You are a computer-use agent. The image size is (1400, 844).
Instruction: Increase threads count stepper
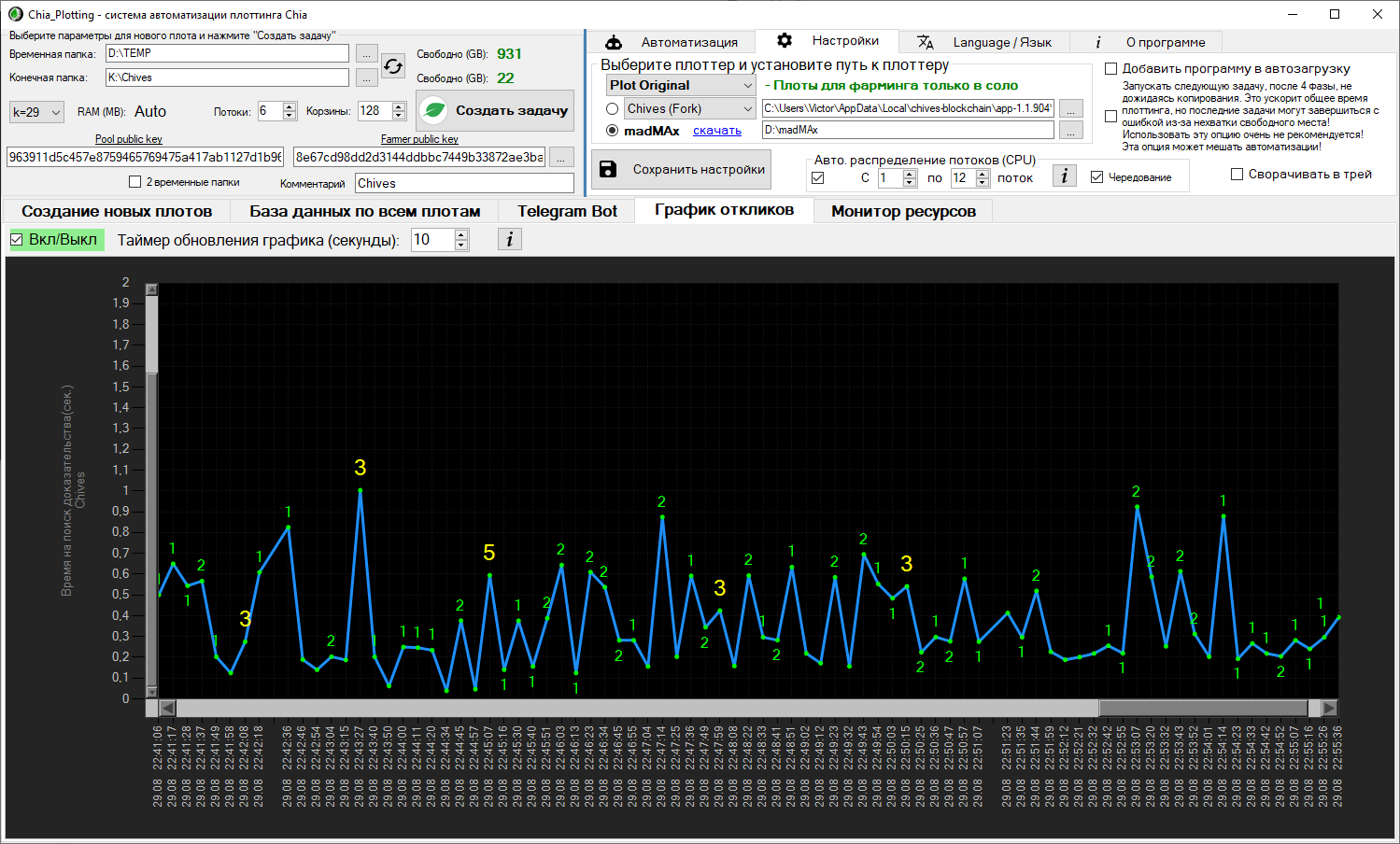click(x=290, y=106)
